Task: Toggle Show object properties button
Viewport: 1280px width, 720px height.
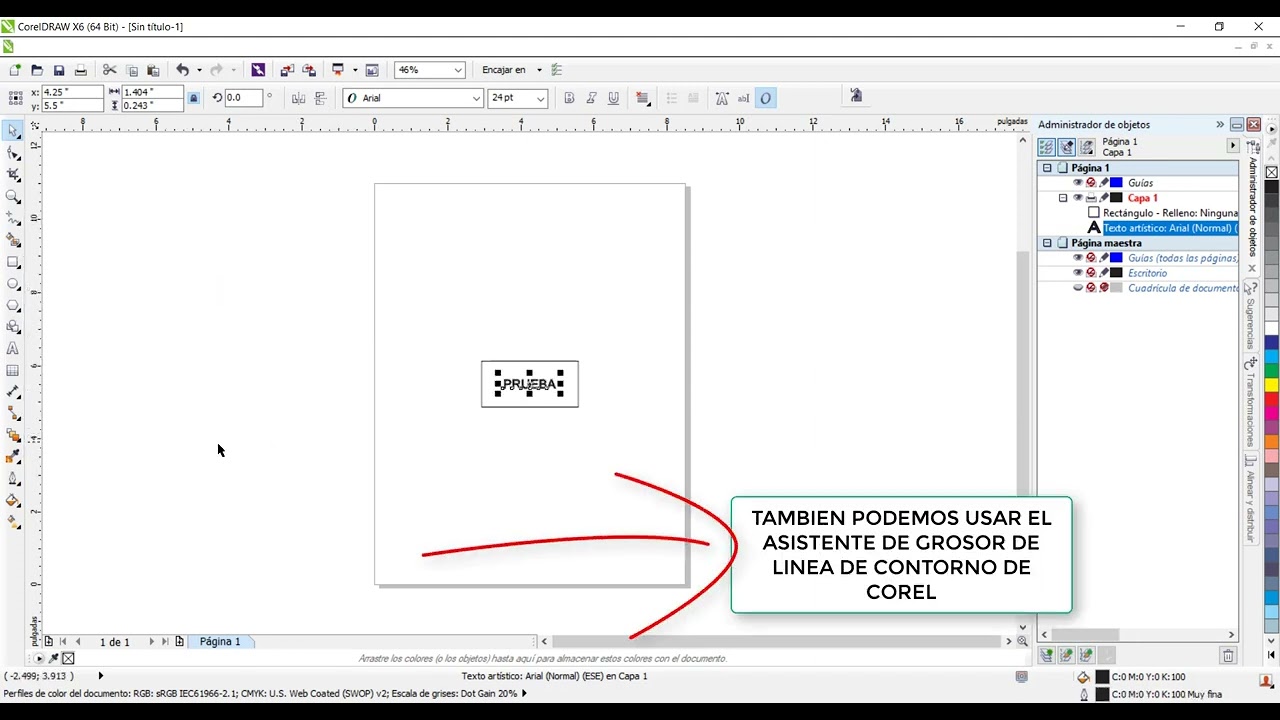Action: pyautogui.click(x=1046, y=147)
